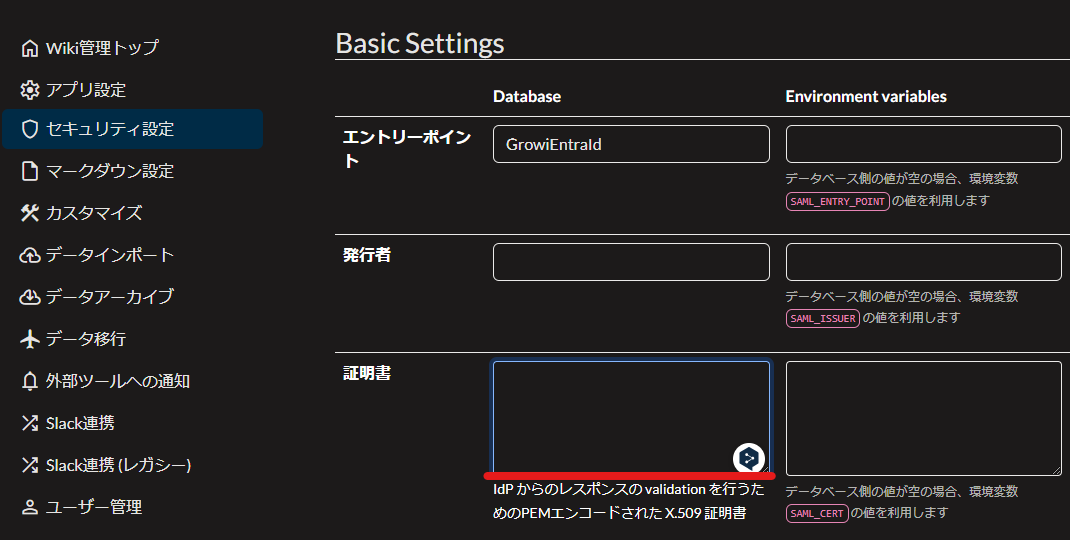Image resolution: width=1070 pixels, height=540 pixels.
Task: Click the shuffle icon beside Slack連携 (レガシー)
Action: pos(29,465)
